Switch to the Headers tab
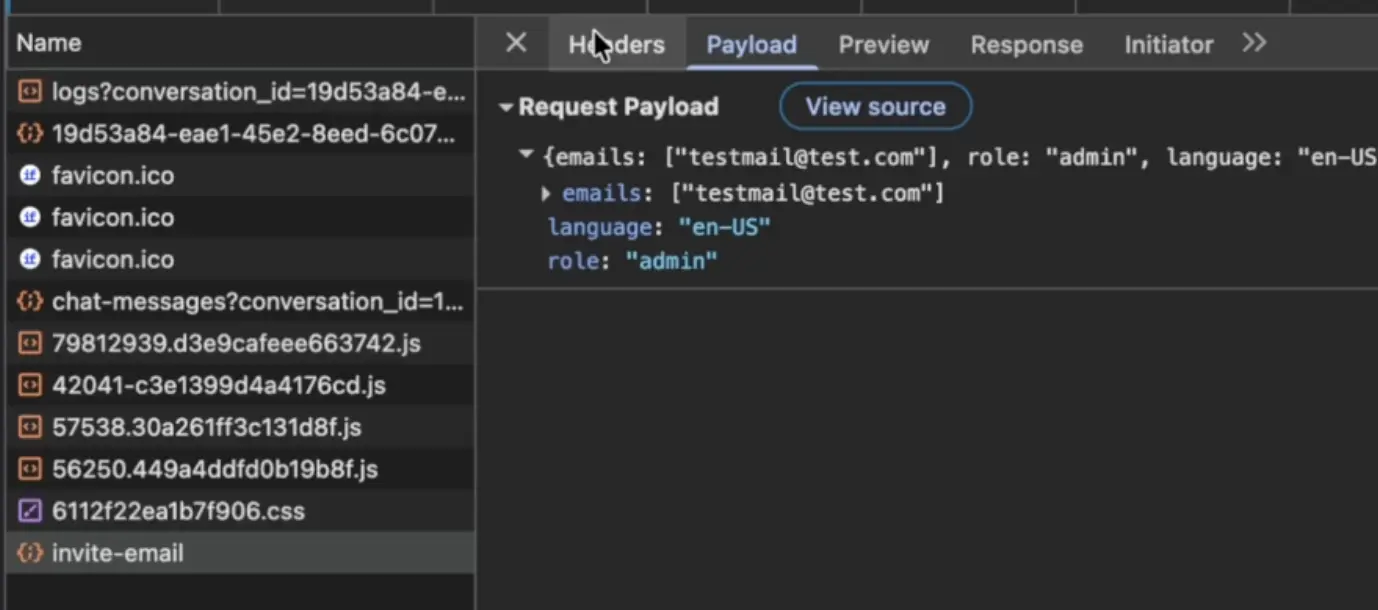 pyautogui.click(x=616, y=45)
